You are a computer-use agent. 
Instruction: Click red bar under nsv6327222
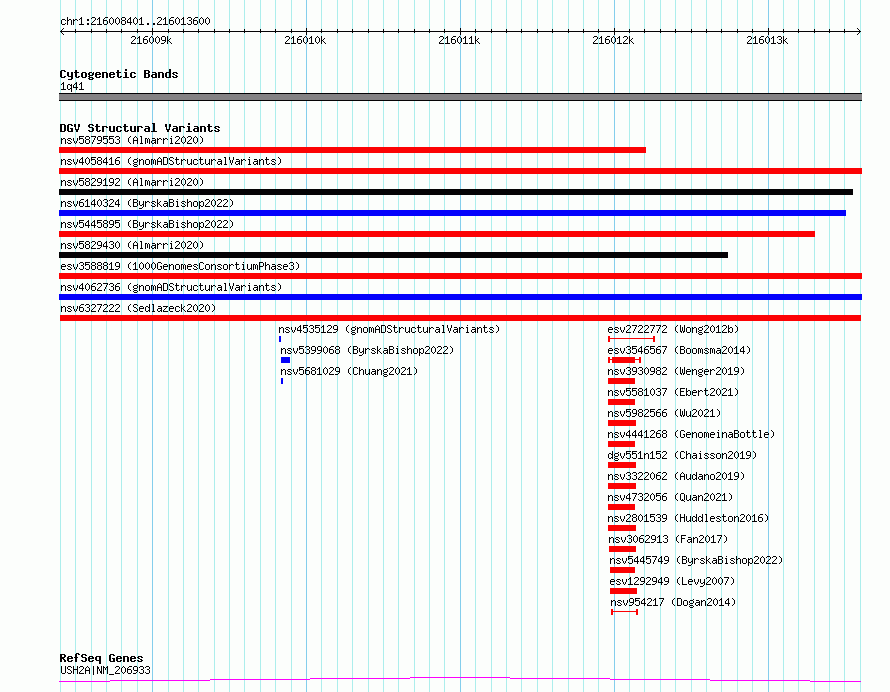460,318
